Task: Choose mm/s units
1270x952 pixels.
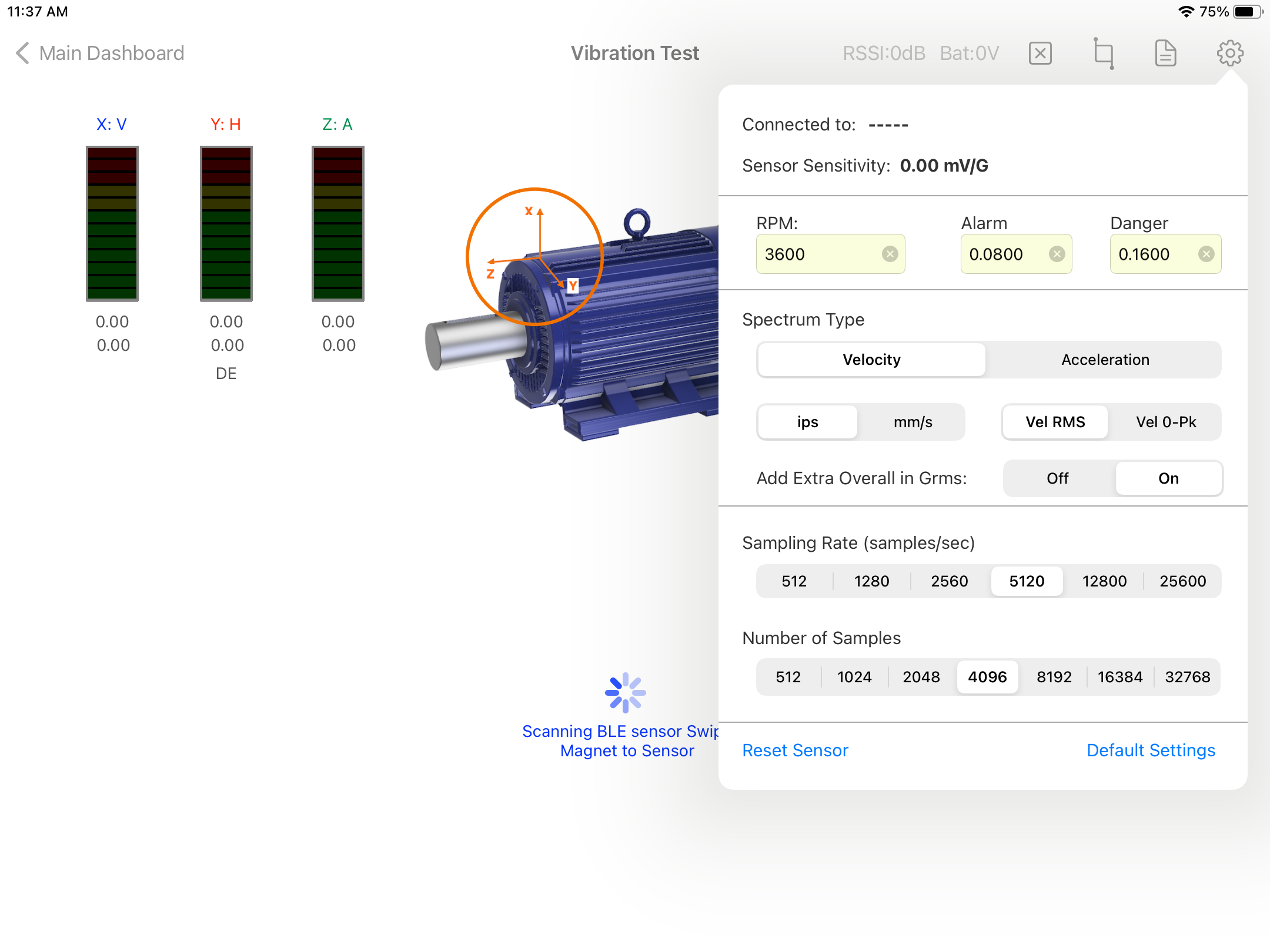Action: [x=913, y=422]
